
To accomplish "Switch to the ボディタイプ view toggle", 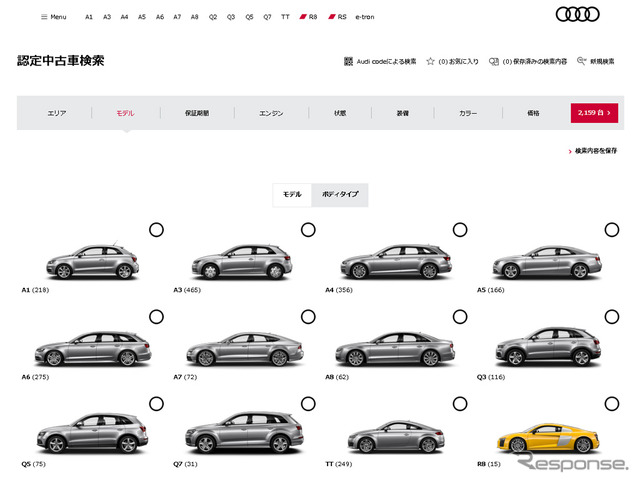I will [x=340, y=195].
